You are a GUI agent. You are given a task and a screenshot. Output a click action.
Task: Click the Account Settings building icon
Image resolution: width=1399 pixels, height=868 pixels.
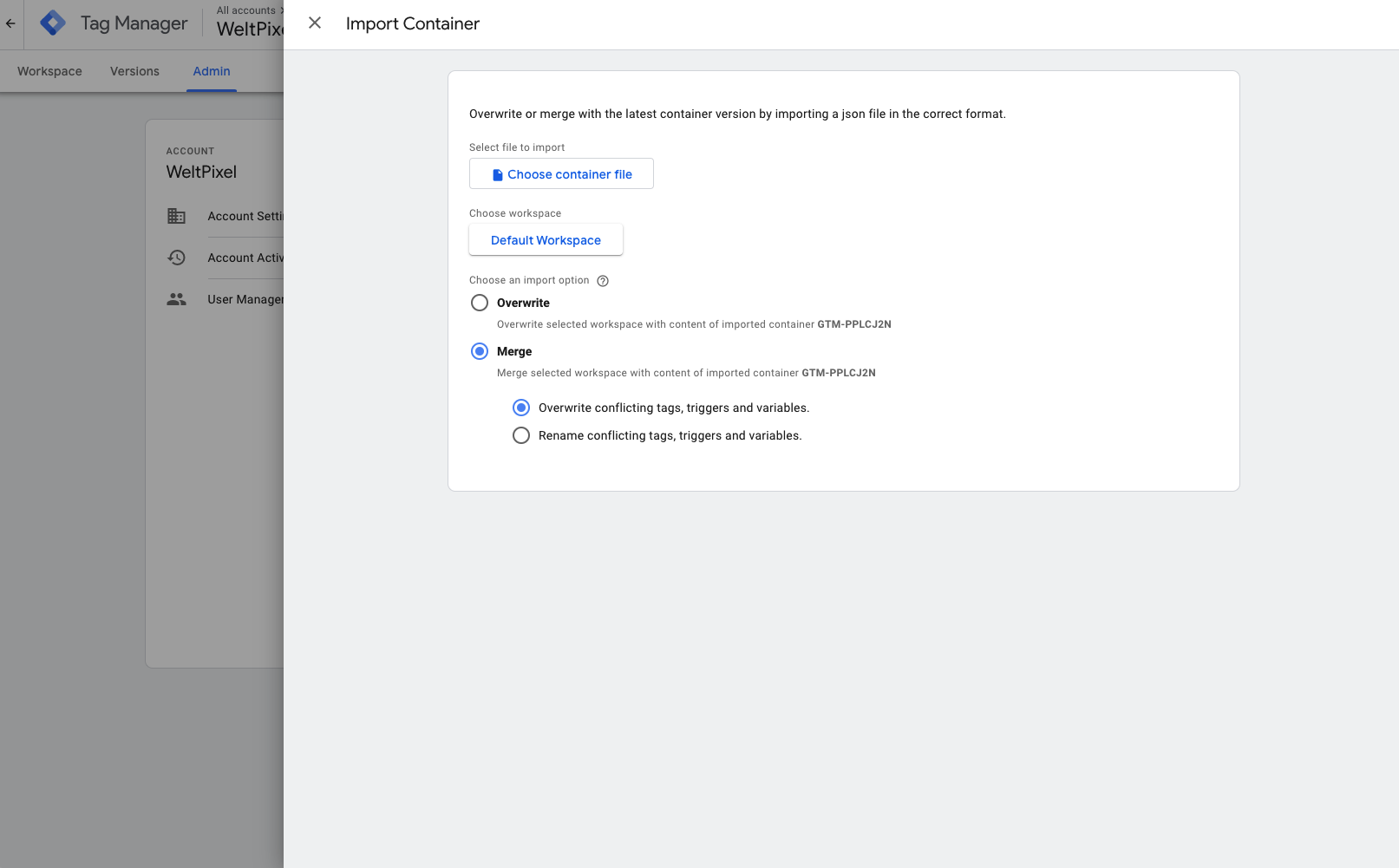pos(177,216)
